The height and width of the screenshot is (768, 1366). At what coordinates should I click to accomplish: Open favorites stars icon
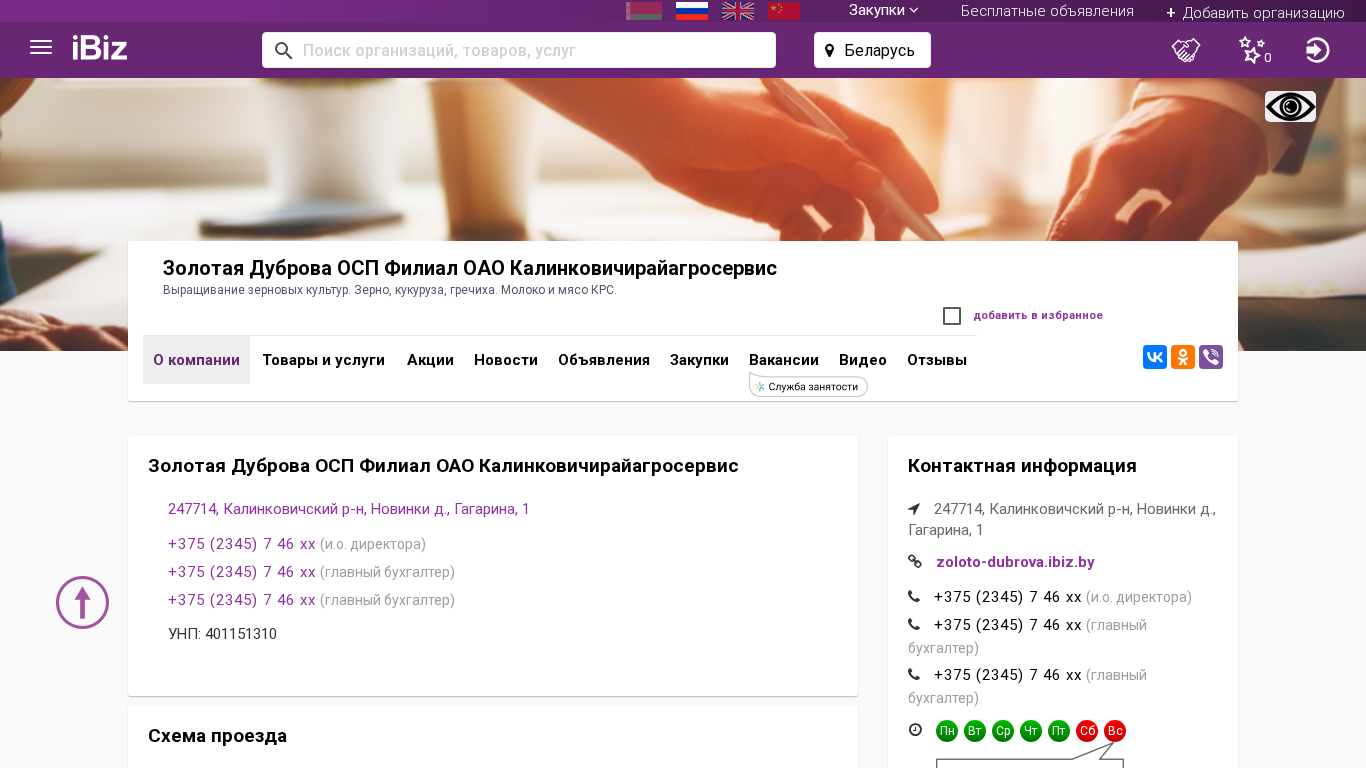coord(1252,50)
